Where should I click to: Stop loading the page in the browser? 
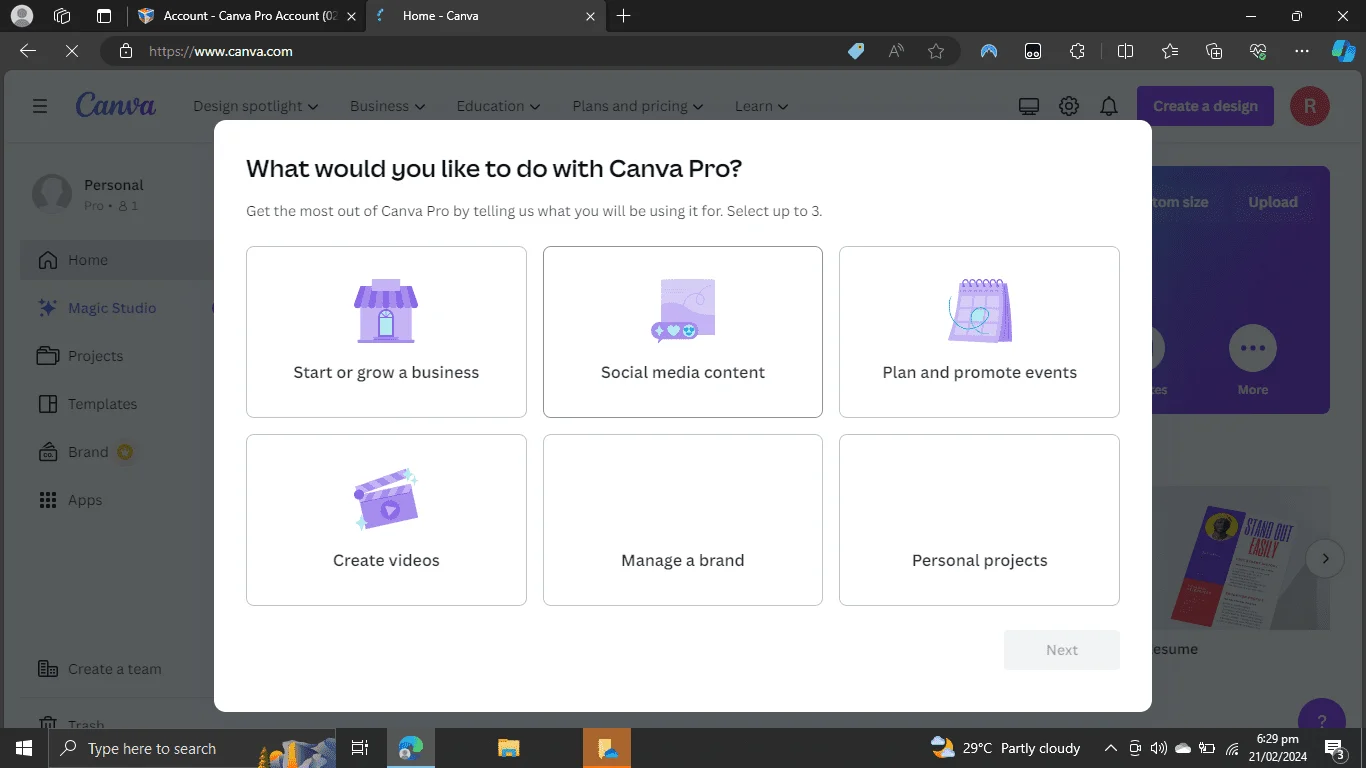(x=72, y=51)
